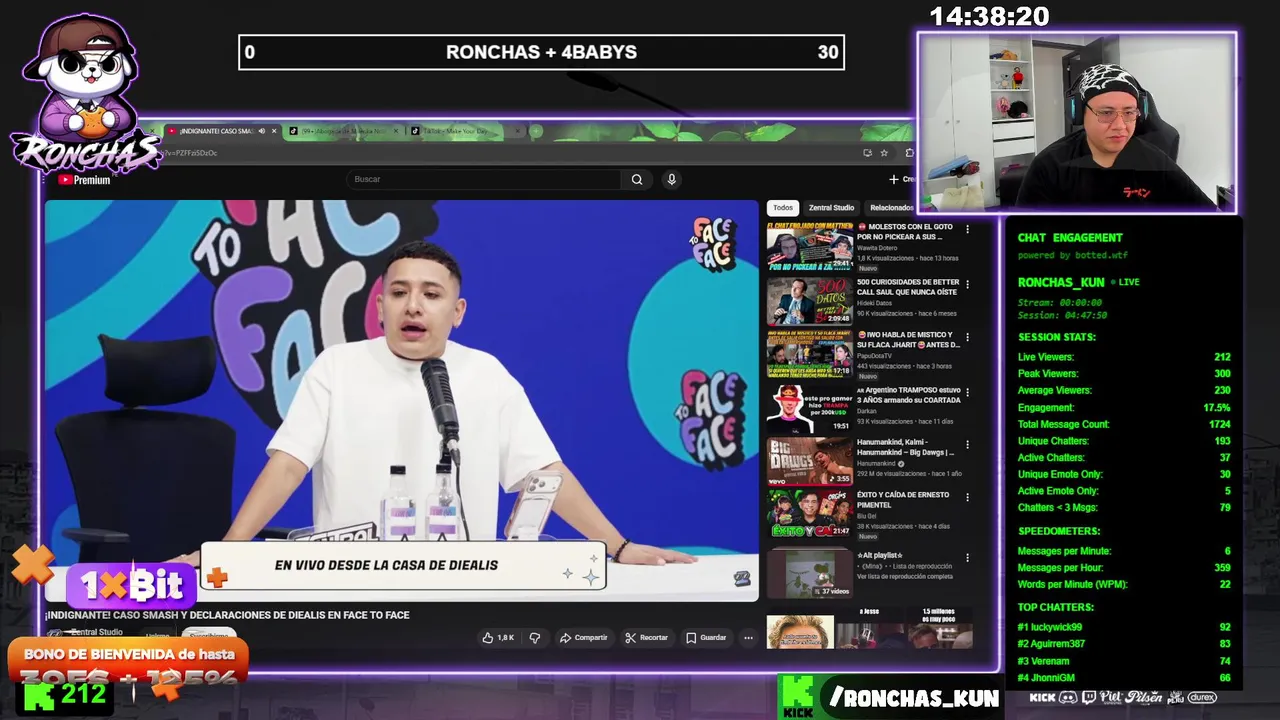
Task: Click the YouTube search magnifier button
Action: click(x=637, y=179)
